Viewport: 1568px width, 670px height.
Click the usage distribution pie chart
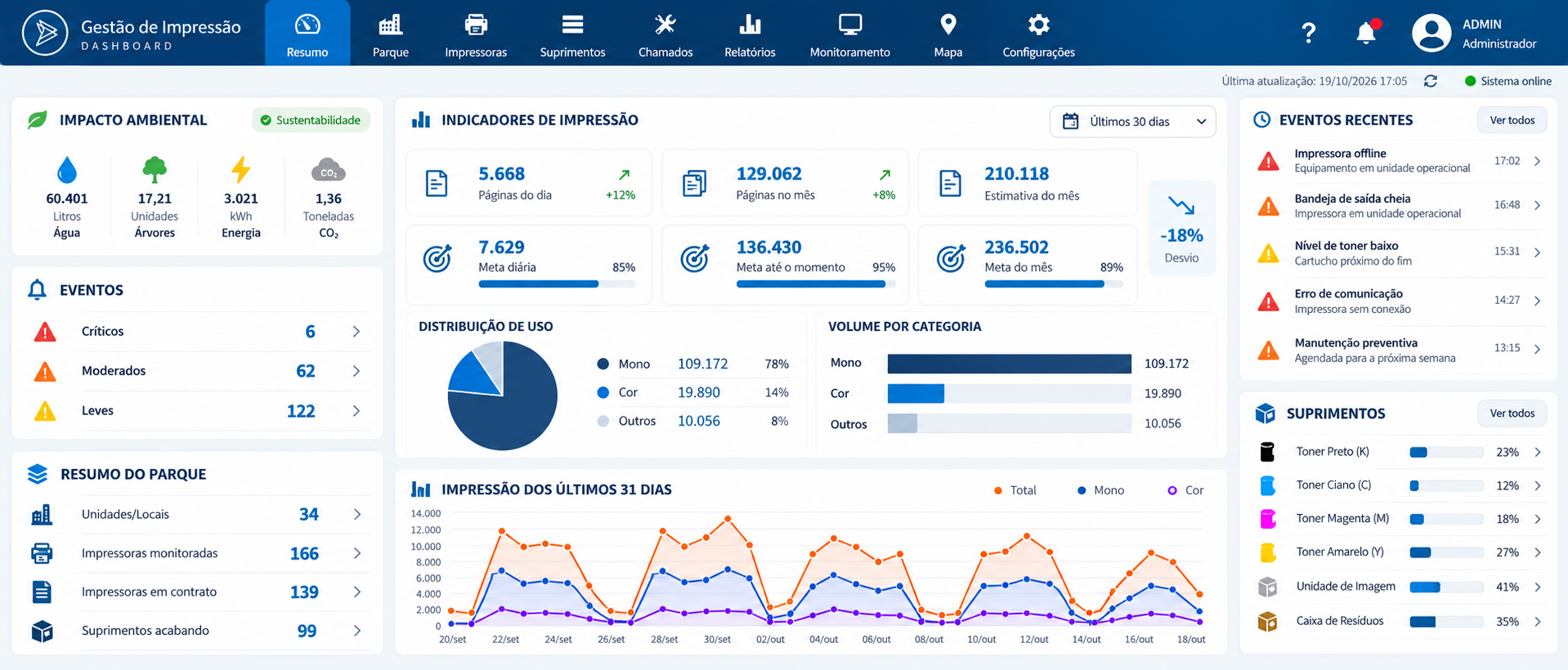click(x=503, y=395)
